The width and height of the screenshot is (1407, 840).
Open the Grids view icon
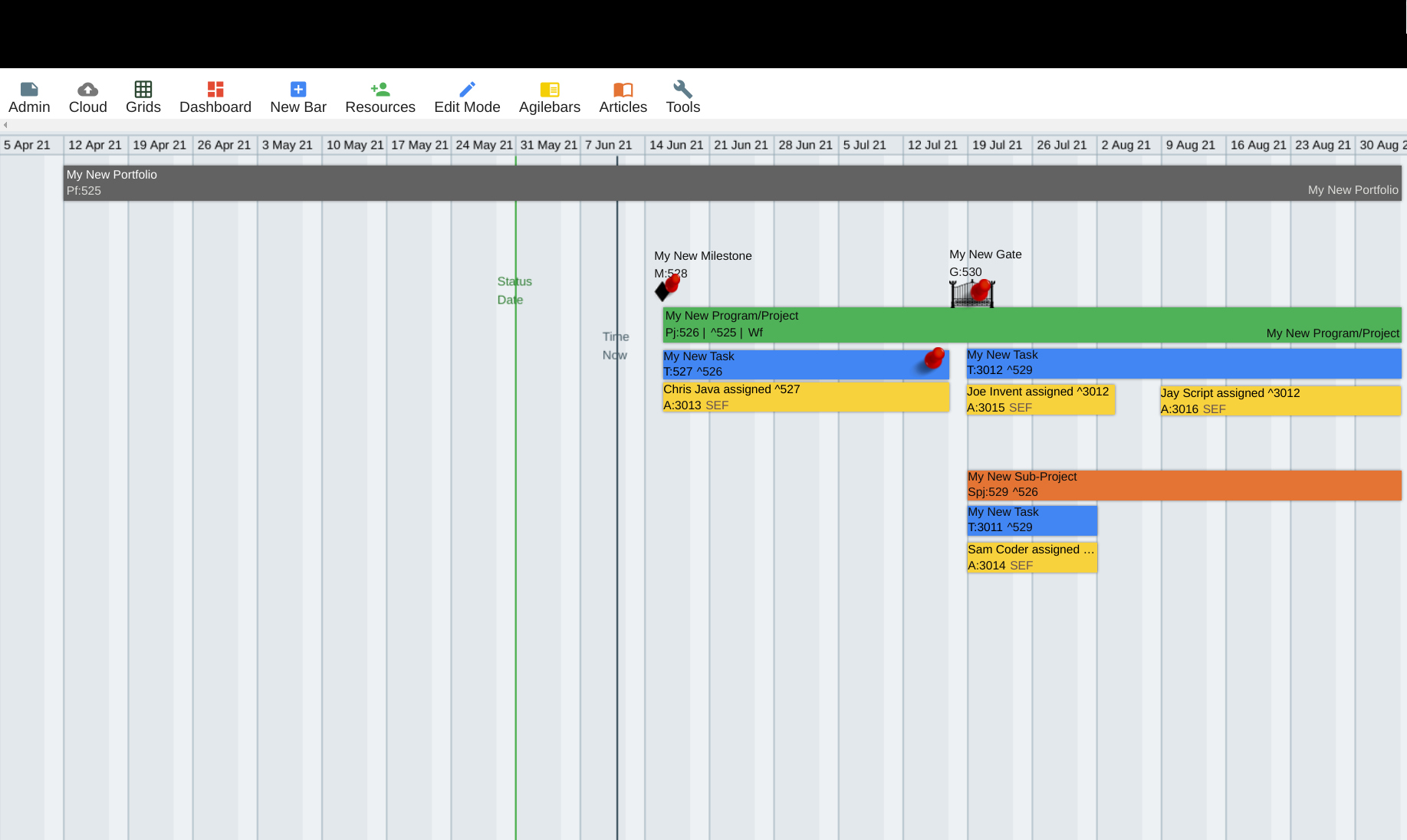(x=143, y=90)
